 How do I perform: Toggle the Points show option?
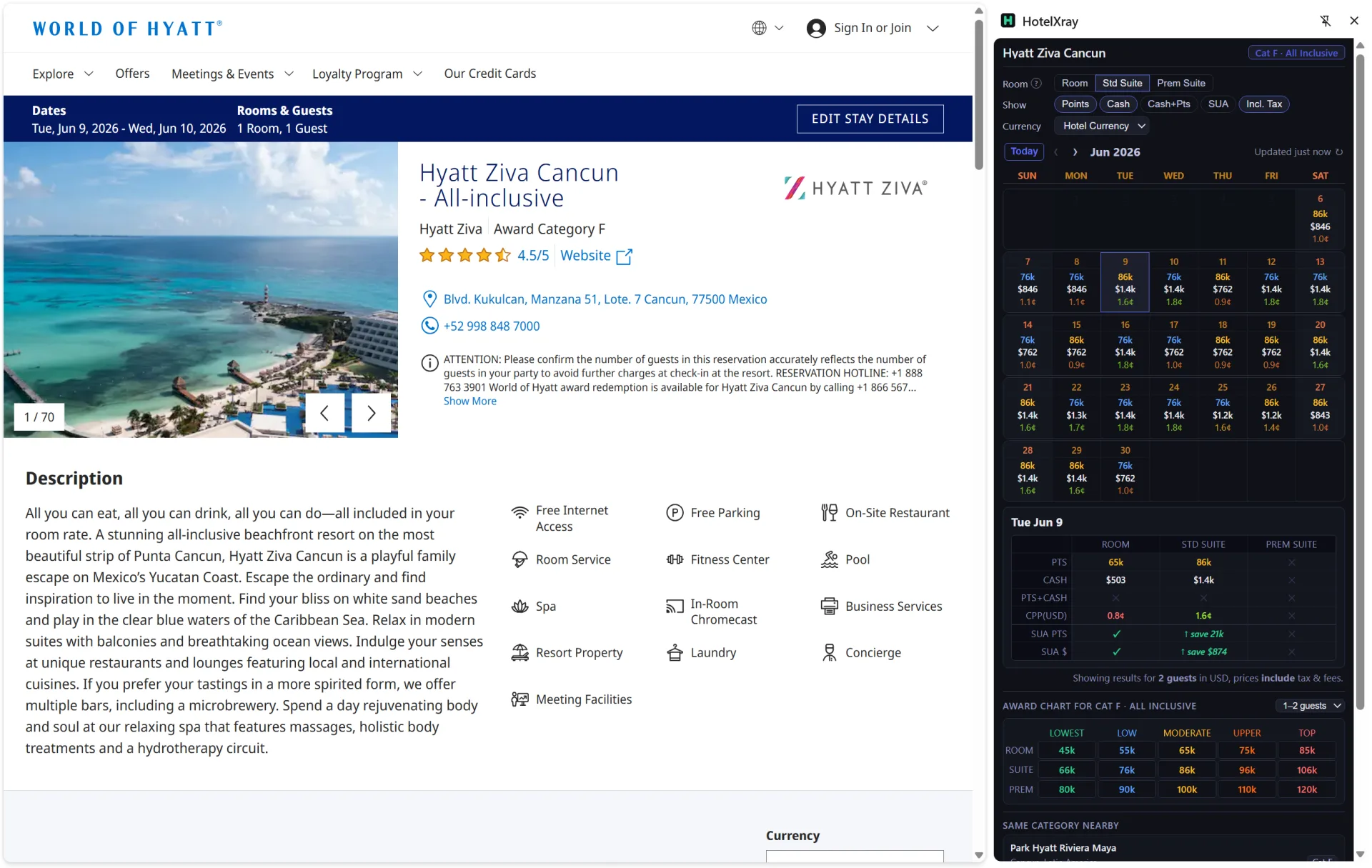point(1075,104)
